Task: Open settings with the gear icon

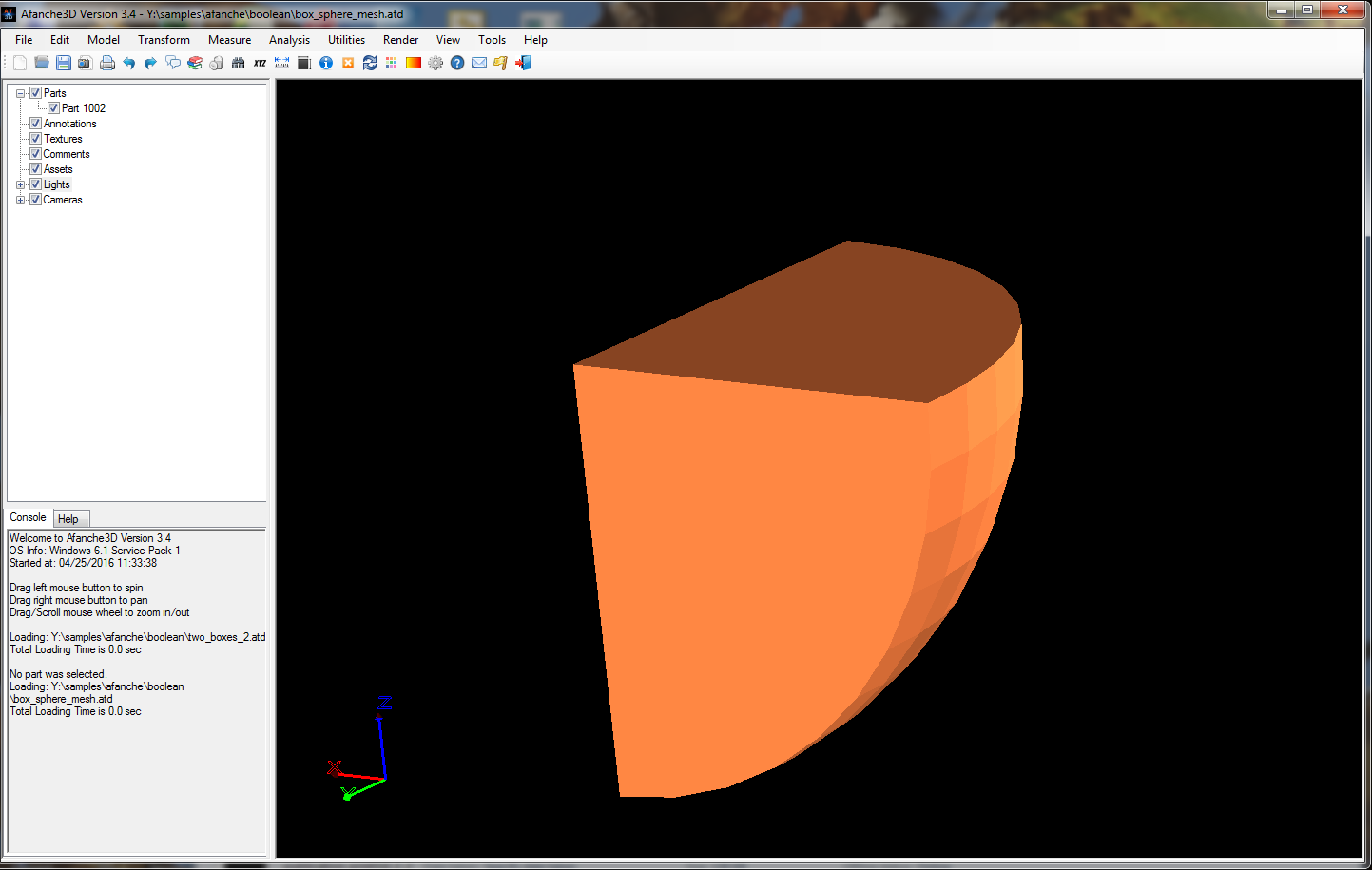Action: pos(435,63)
